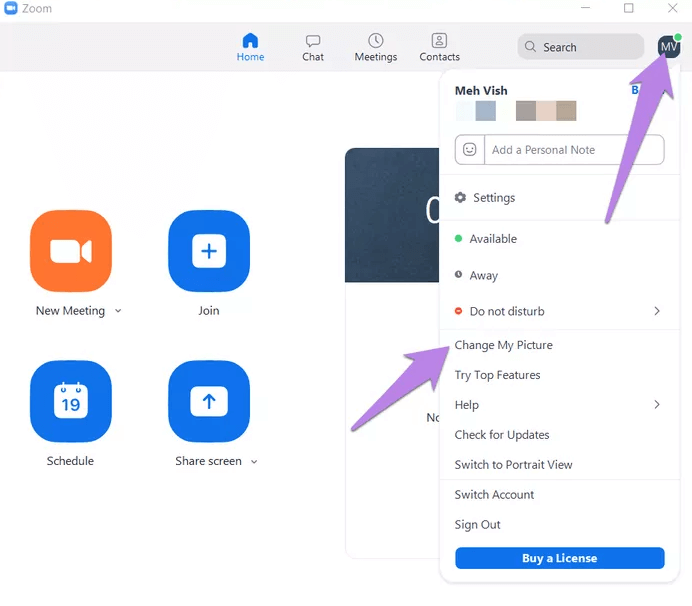Open the Meetings tab
Image resolution: width=692 pixels, height=606 pixels.
[375, 47]
